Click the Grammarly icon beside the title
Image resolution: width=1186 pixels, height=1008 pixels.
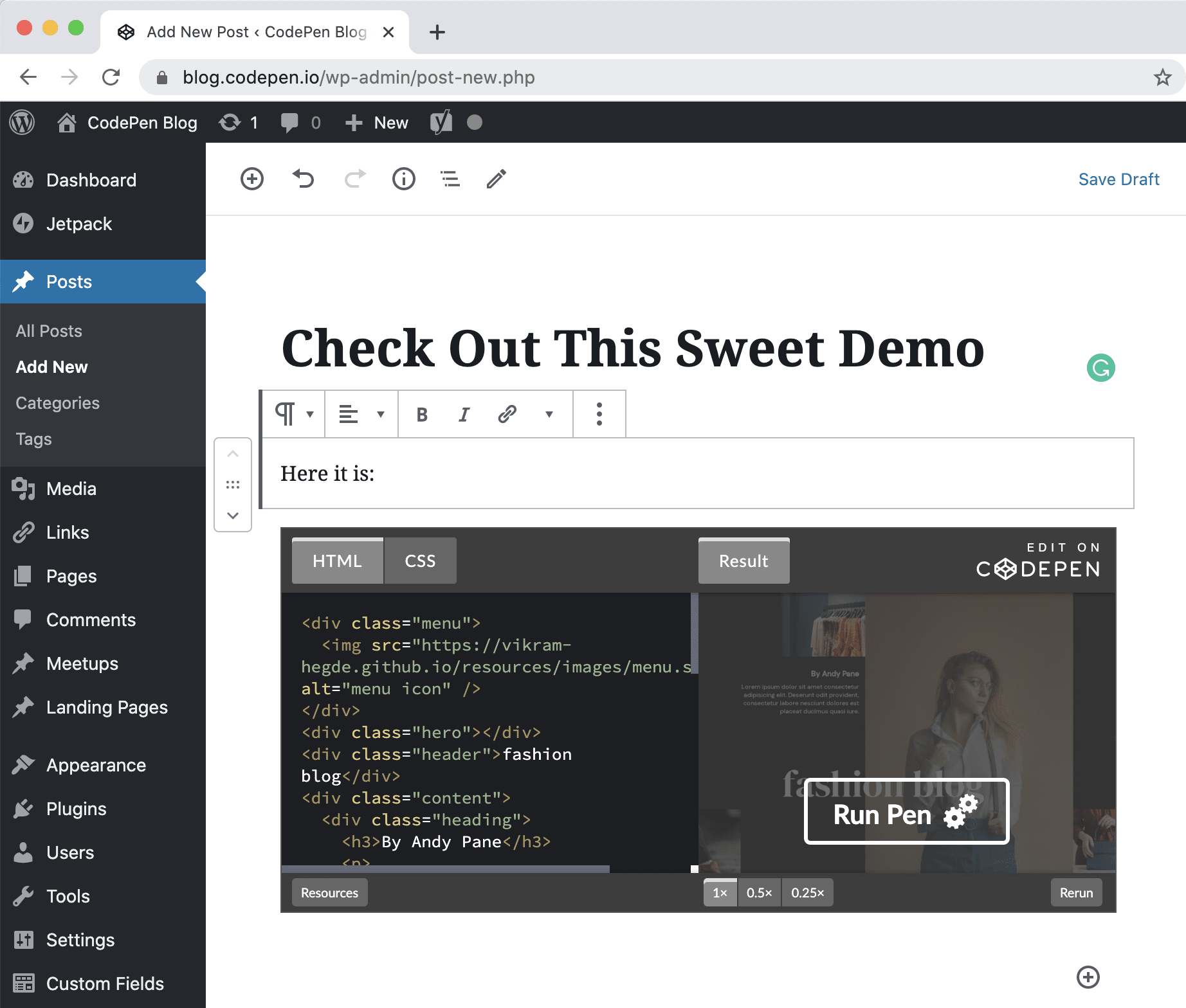pos(1101,368)
